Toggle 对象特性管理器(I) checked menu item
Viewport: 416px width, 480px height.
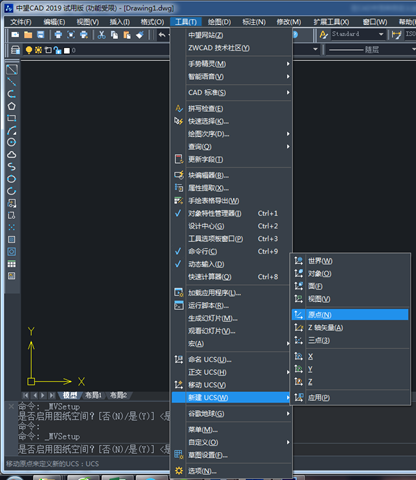(x=231, y=213)
